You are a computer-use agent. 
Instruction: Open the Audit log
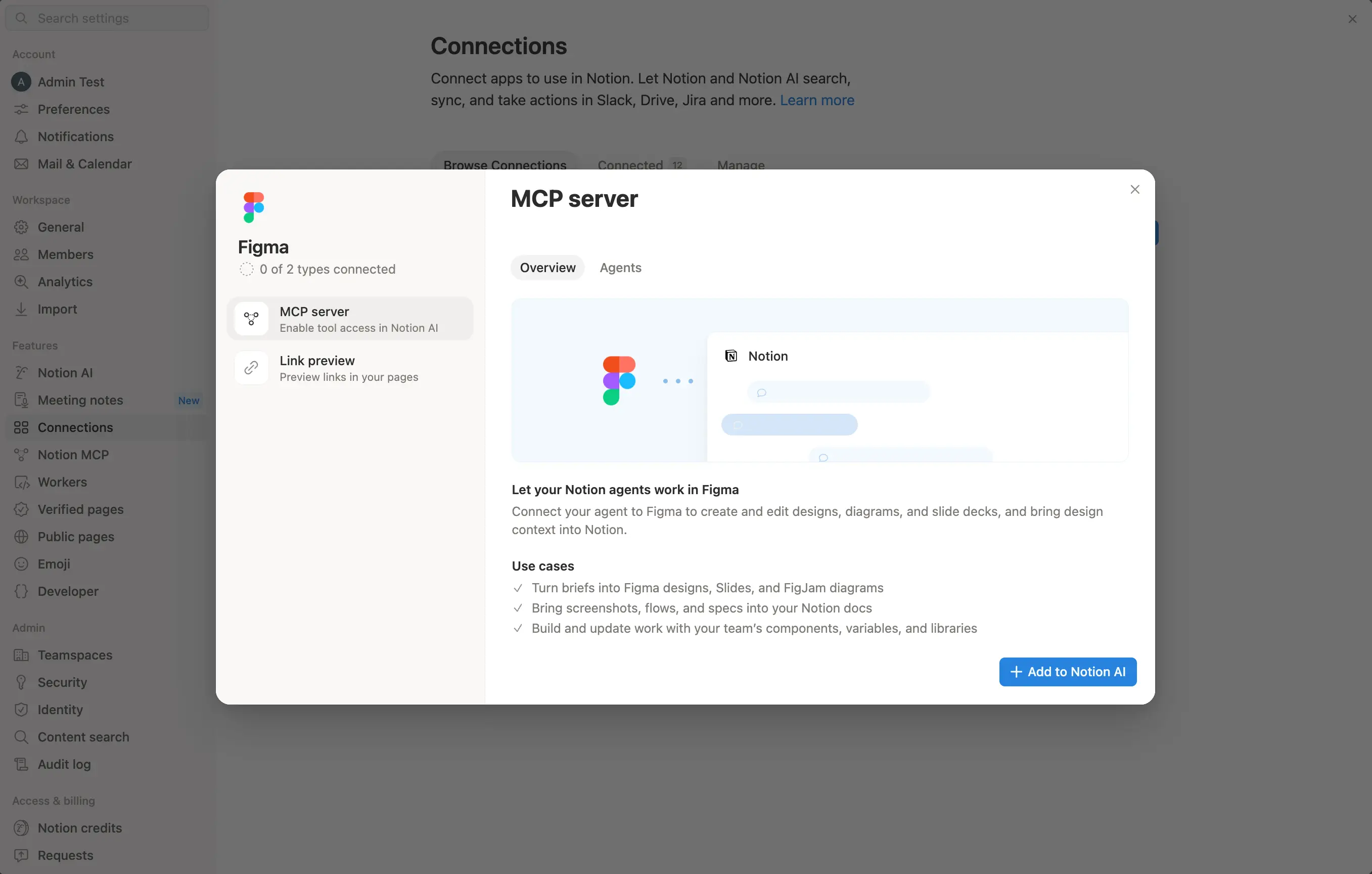tap(106, 765)
